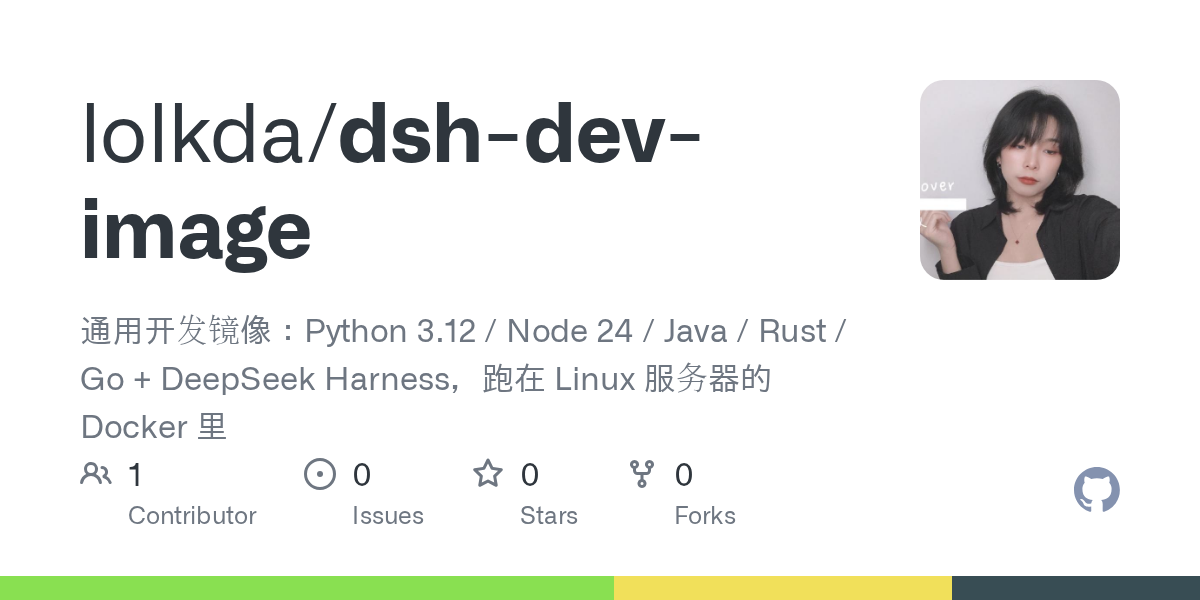This screenshot has width=1200, height=600.
Task: Click the forks branch icon
Action: click(x=642, y=474)
